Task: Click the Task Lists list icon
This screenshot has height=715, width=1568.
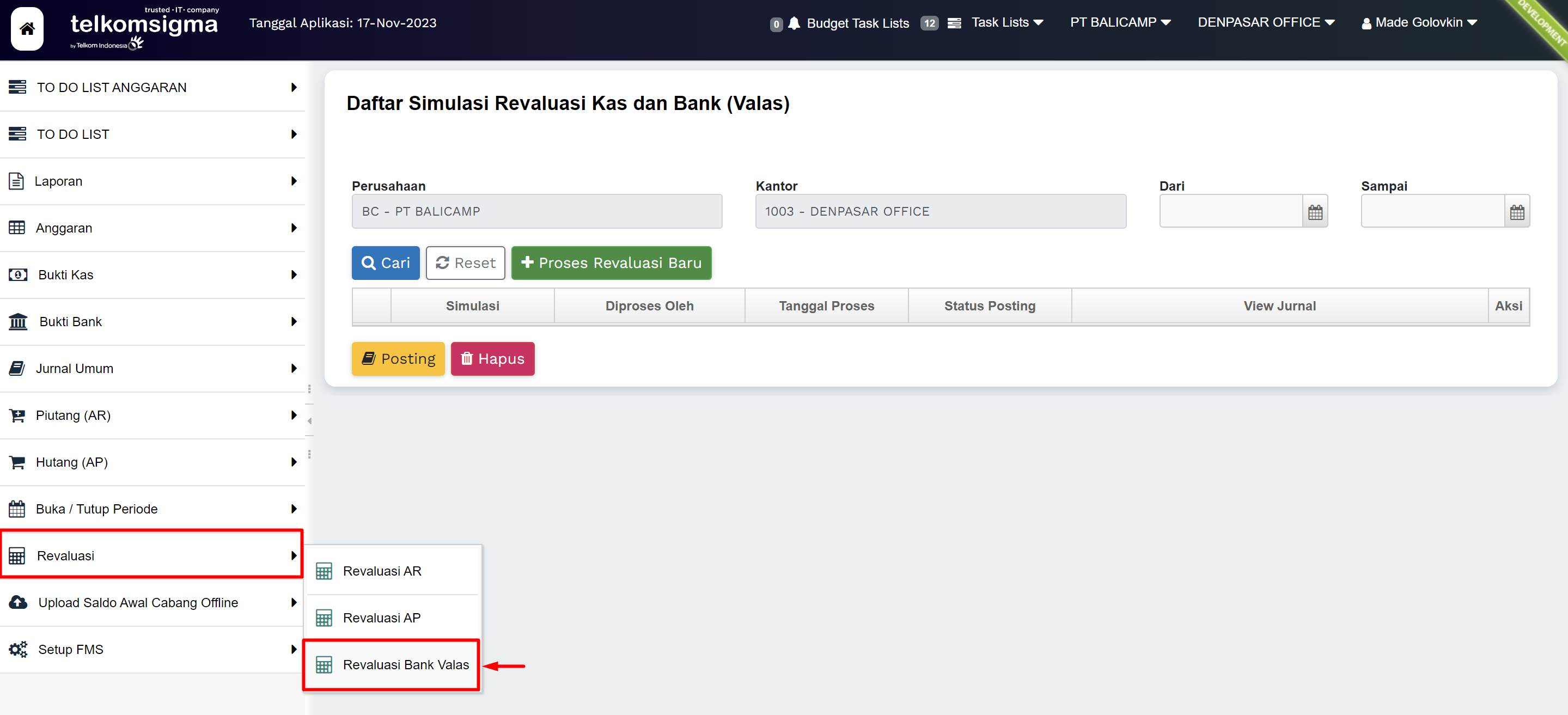Action: (954, 23)
